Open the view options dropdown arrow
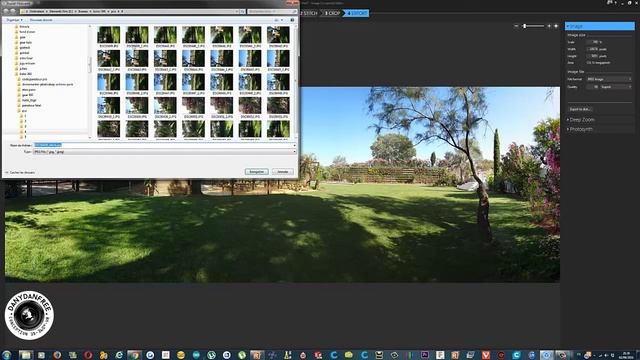 click(x=282, y=20)
